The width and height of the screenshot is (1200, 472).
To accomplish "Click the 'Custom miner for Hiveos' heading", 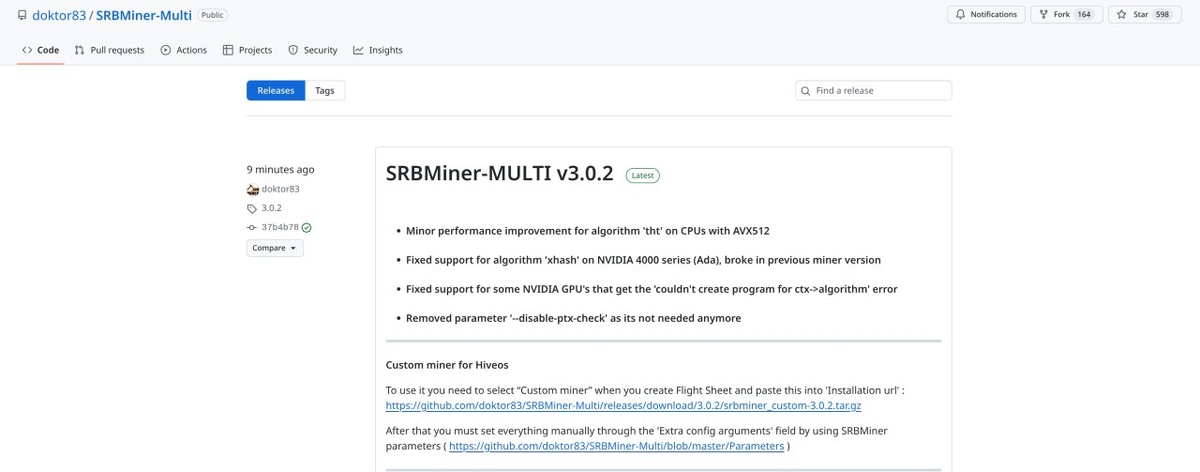I will (x=447, y=365).
